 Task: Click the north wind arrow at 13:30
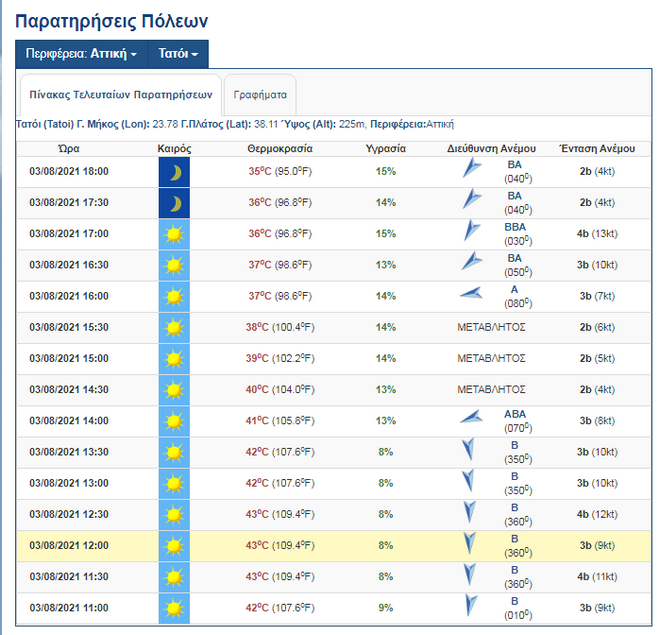pos(468,451)
